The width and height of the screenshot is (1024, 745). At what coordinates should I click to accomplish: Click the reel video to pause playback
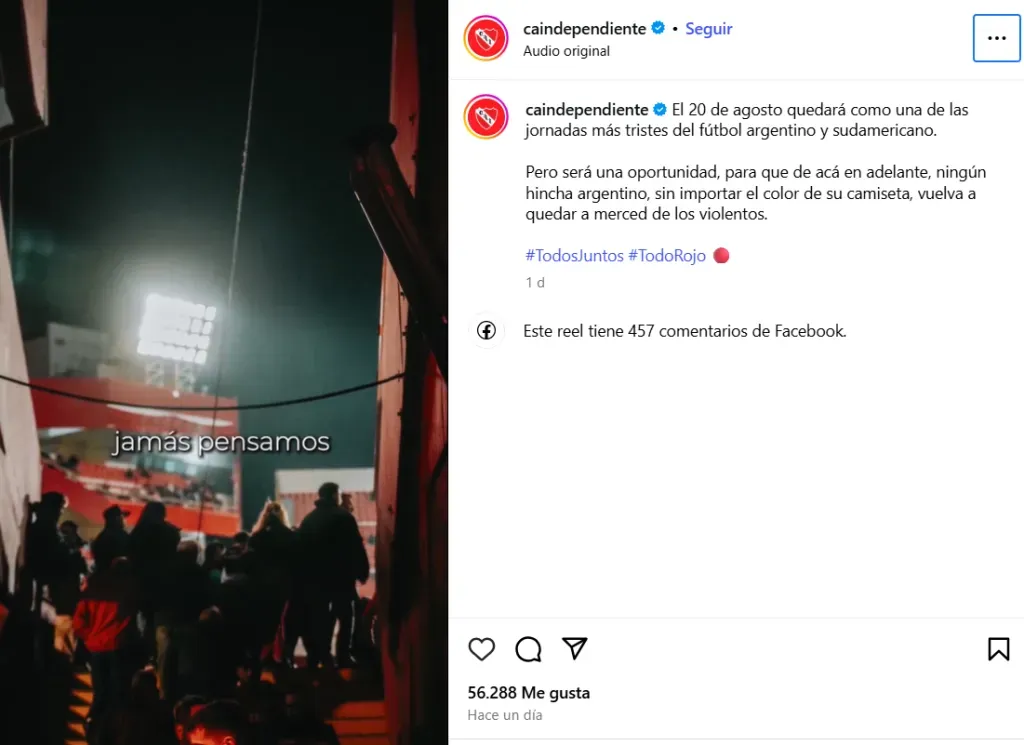tap(224, 372)
